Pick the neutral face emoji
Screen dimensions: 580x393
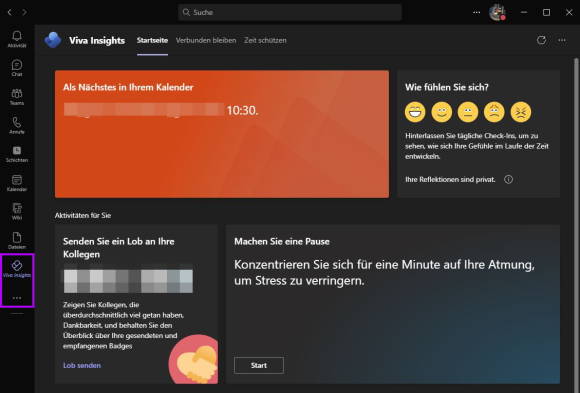(x=468, y=112)
